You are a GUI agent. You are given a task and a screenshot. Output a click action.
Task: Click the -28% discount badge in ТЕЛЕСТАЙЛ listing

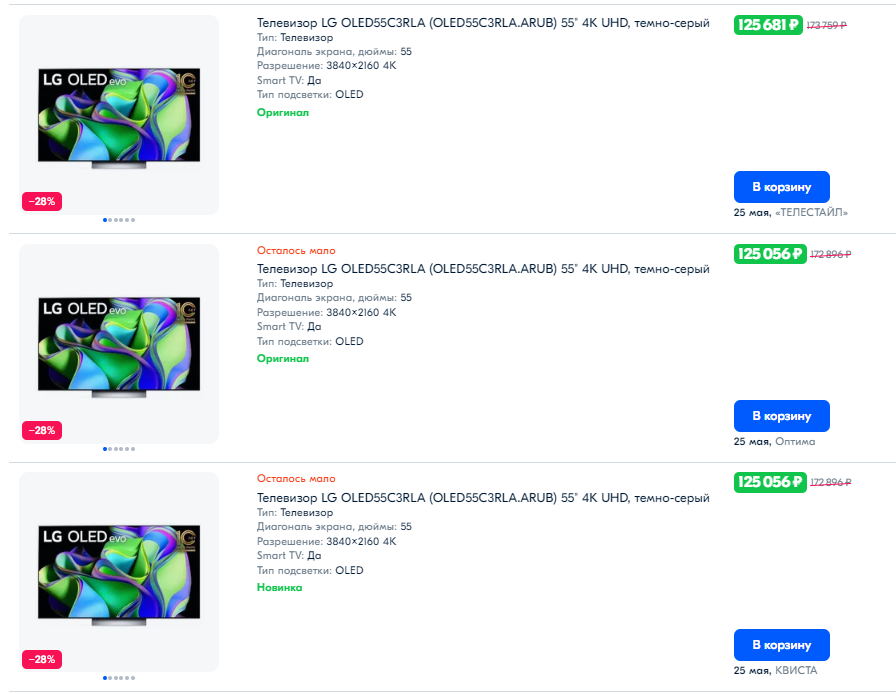pos(43,201)
